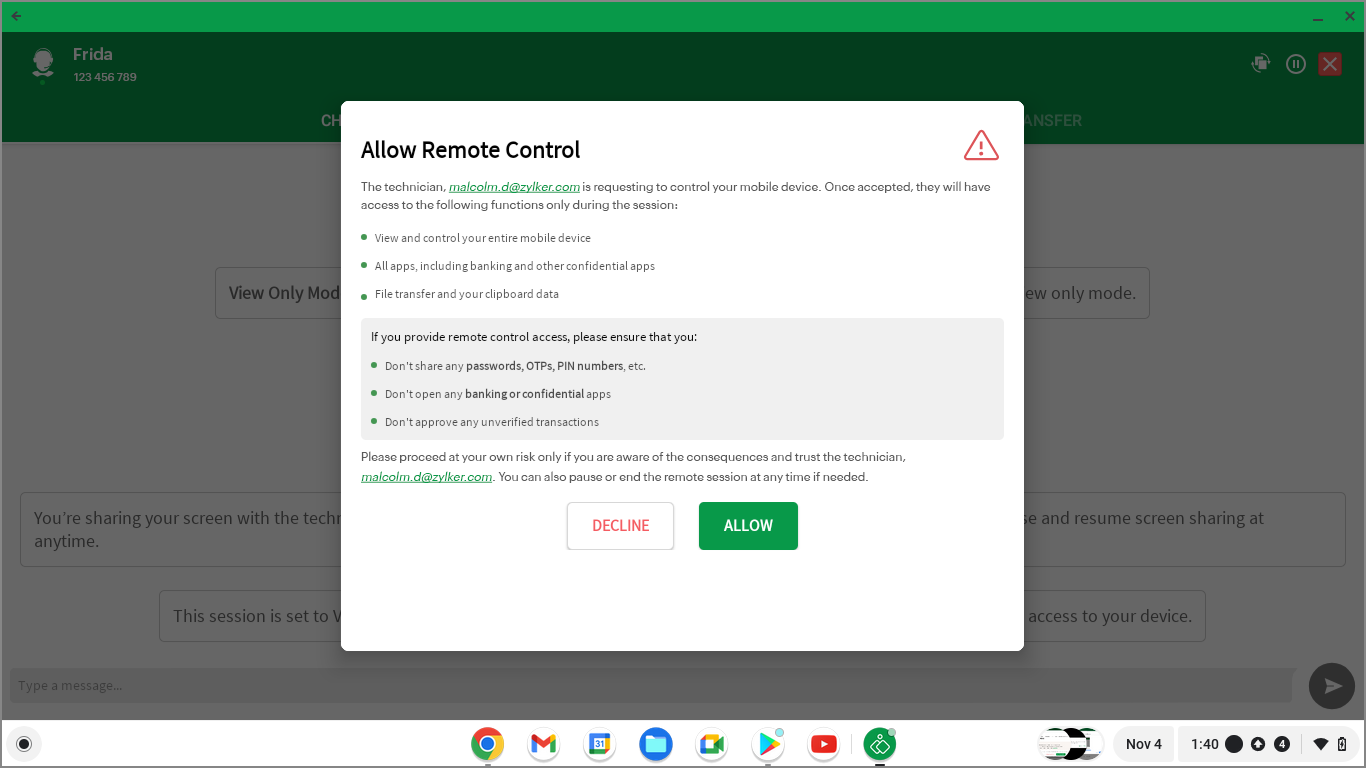Open Google Chrome from the shelf
The width and height of the screenshot is (1366, 768).
487,744
